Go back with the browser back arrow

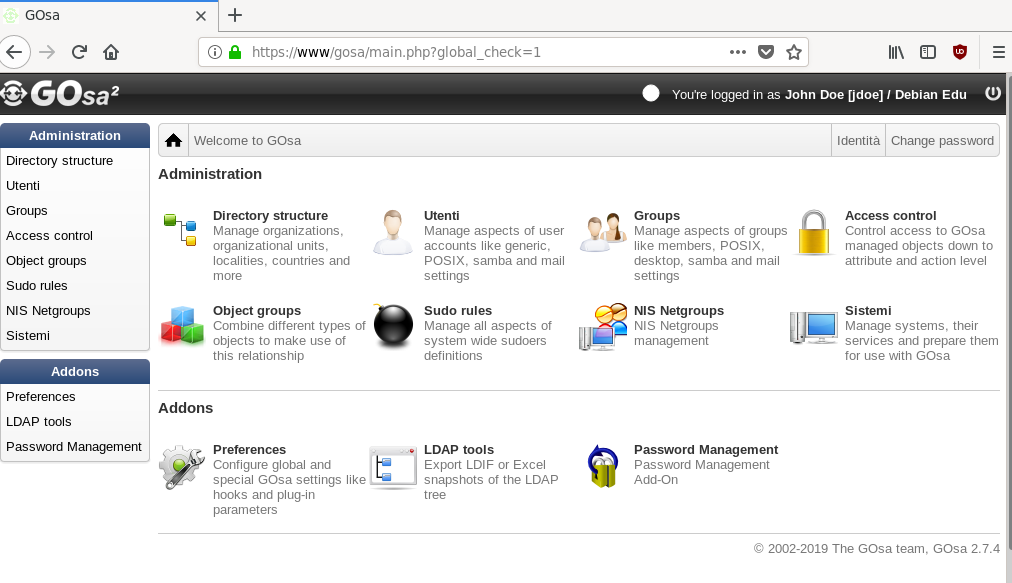point(14,52)
